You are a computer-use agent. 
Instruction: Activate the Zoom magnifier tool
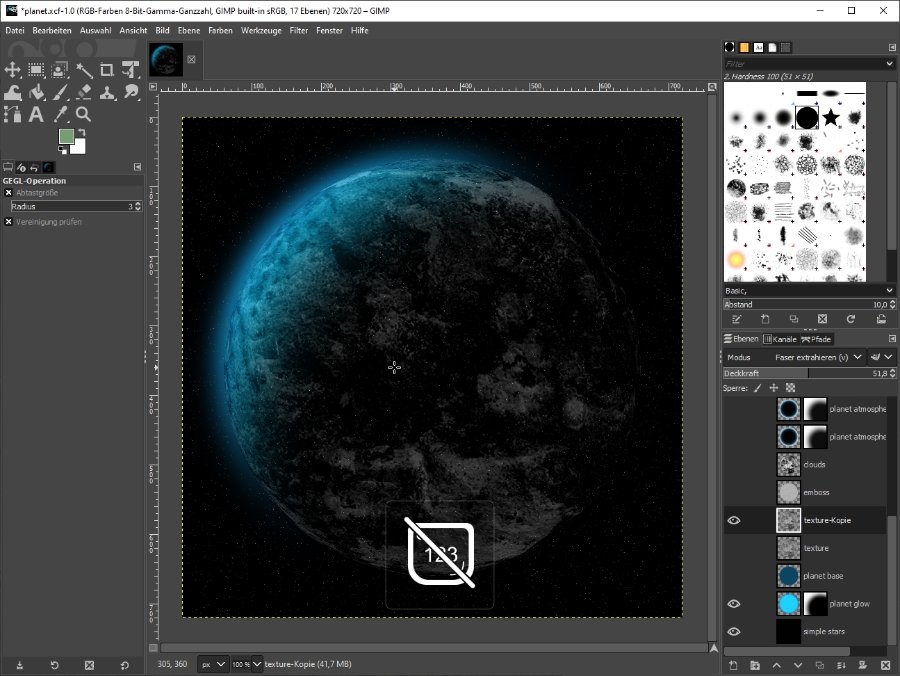point(83,115)
